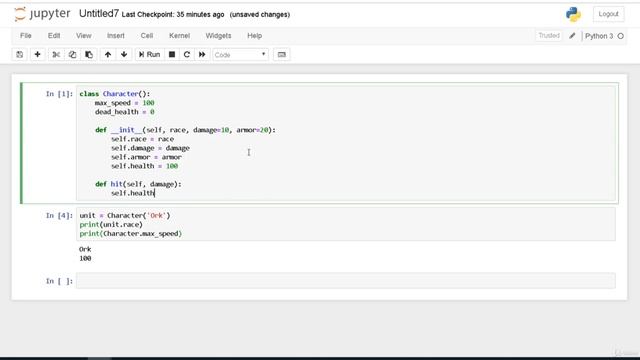Image resolution: width=640 pixels, height=360 pixels.
Task: Move selected cell up
Action: (x=108, y=54)
